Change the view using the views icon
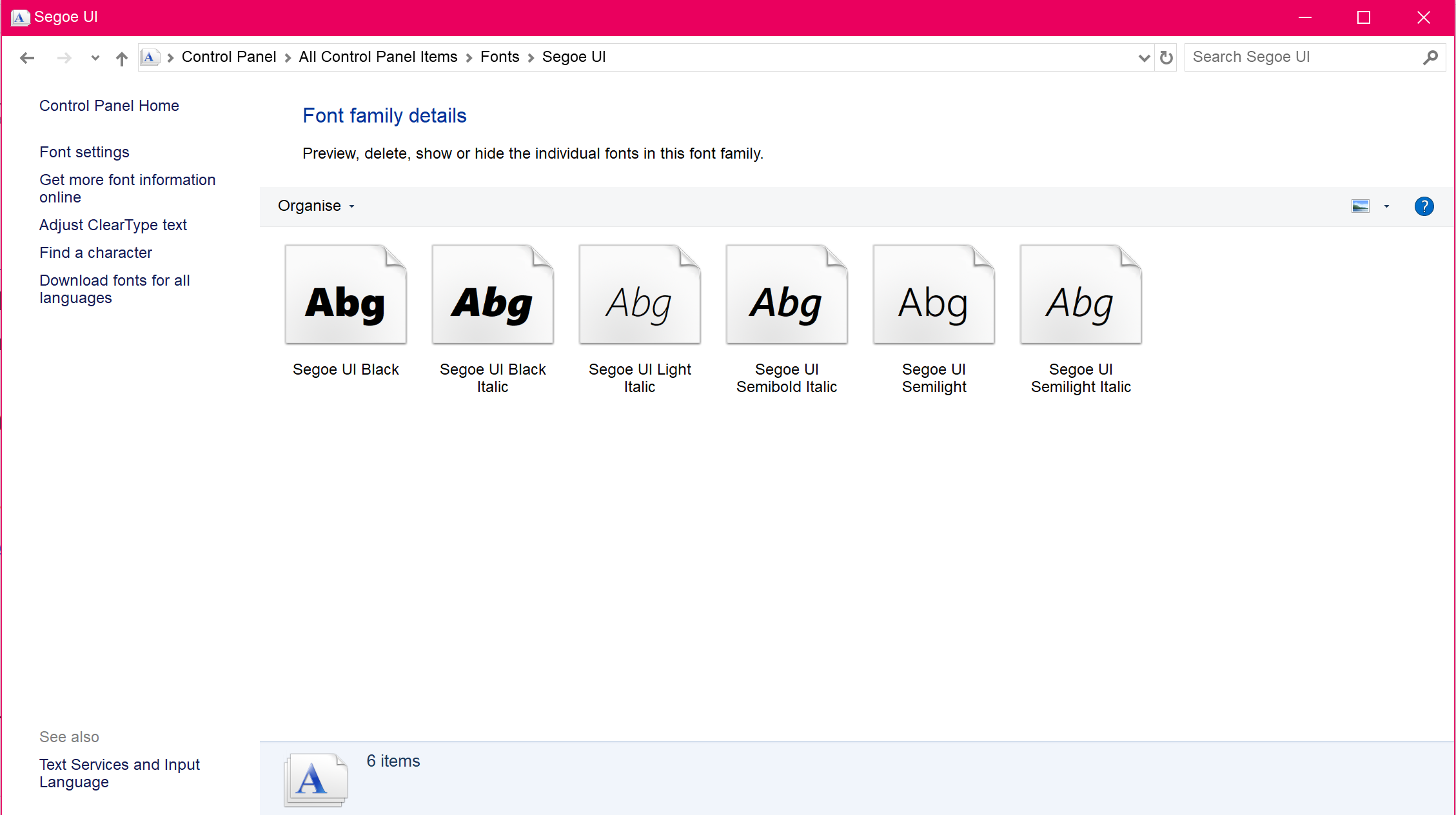Image resolution: width=1456 pixels, height=815 pixels. [x=1361, y=206]
